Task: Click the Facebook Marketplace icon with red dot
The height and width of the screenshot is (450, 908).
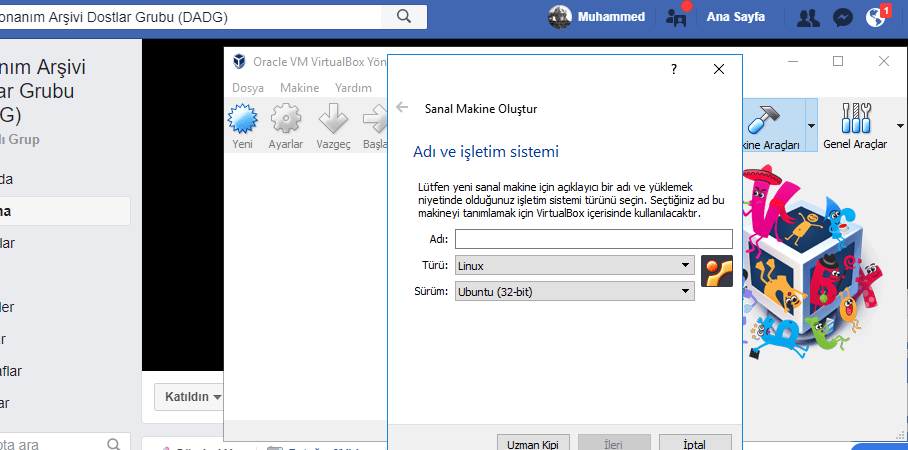Action: pos(676,17)
